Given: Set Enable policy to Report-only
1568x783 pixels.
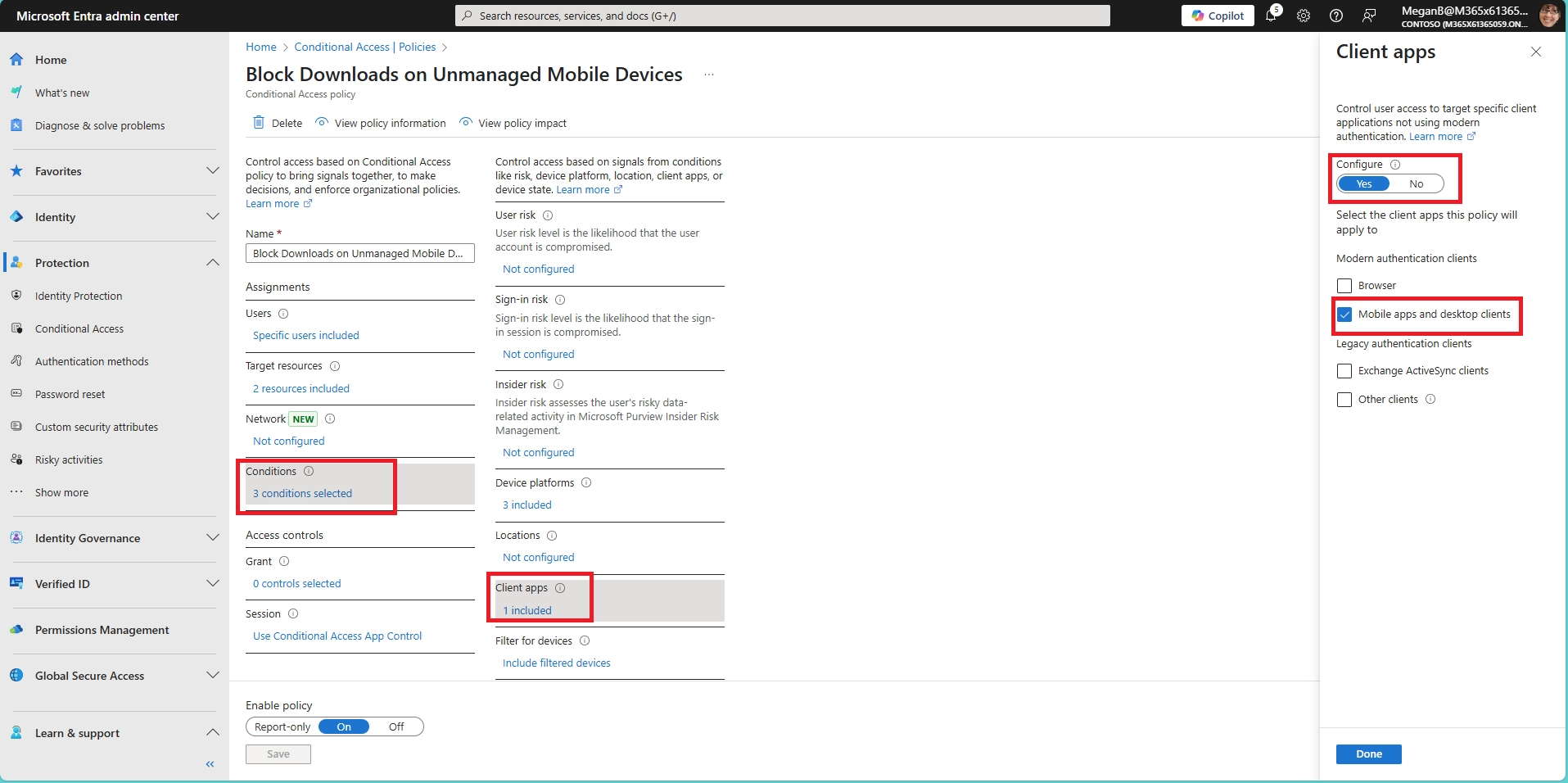Looking at the screenshot, I should [282, 726].
